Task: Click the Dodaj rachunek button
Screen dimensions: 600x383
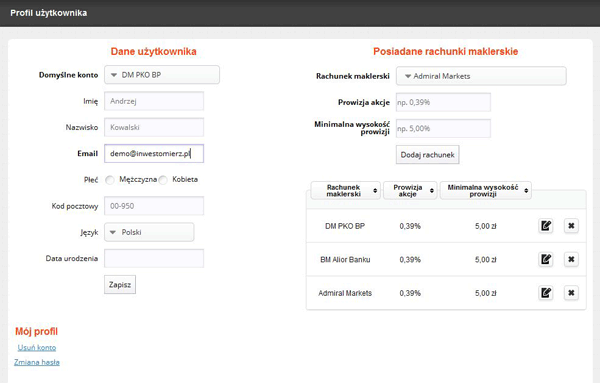Action: [x=427, y=155]
